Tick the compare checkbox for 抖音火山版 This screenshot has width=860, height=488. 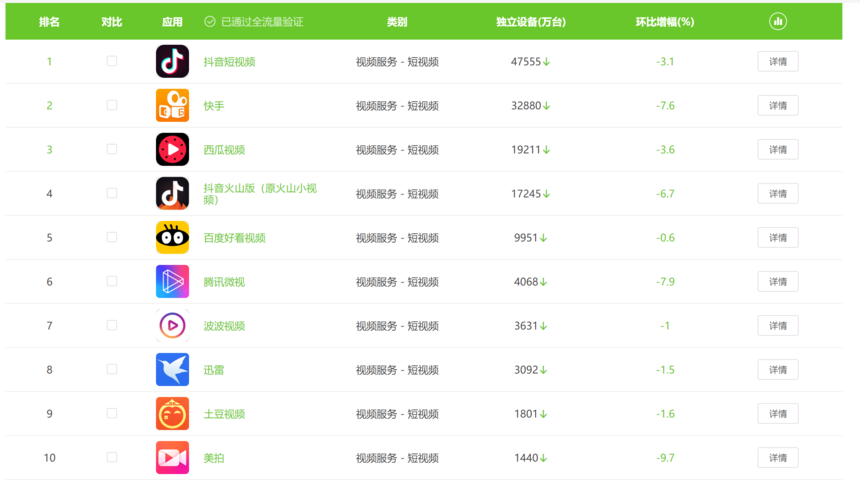[112, 193]
